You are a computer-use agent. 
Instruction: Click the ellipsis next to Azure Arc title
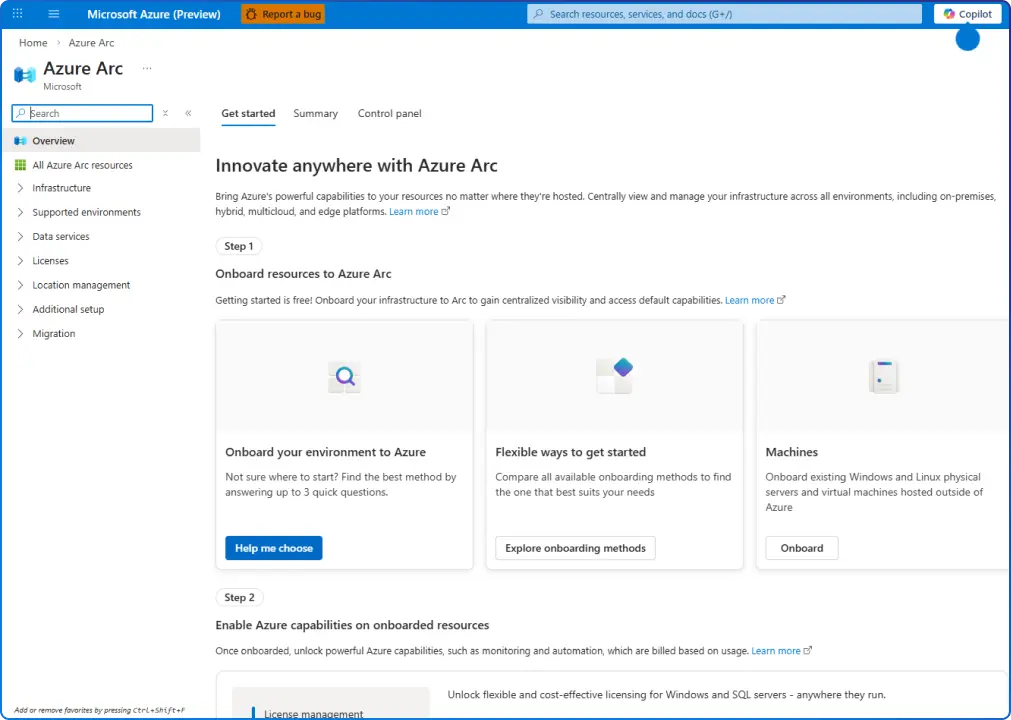click(x=146, y=68)
